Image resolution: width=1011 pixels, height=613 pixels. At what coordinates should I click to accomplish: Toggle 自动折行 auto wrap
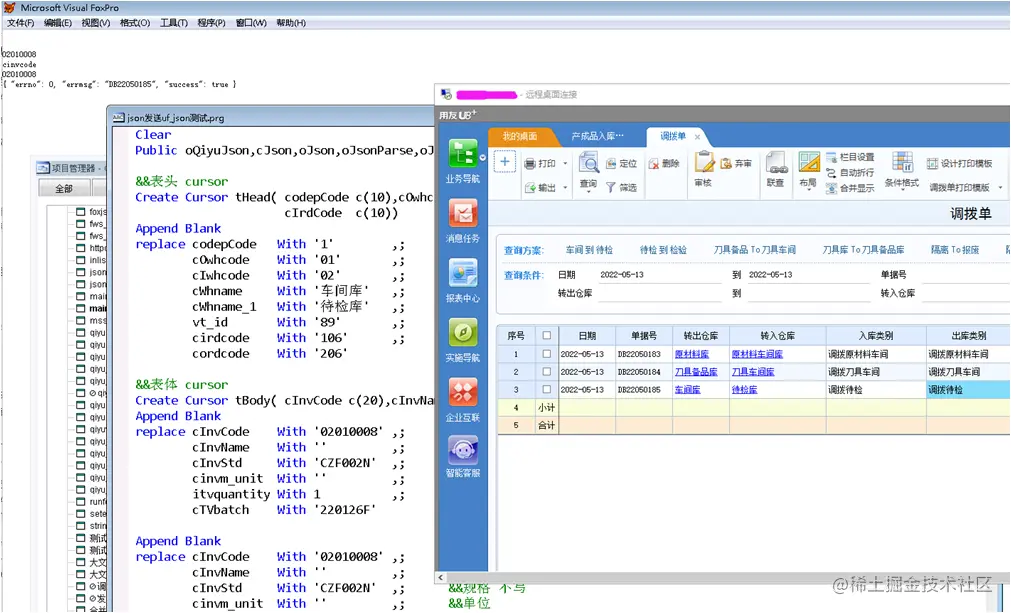(850, 173)
